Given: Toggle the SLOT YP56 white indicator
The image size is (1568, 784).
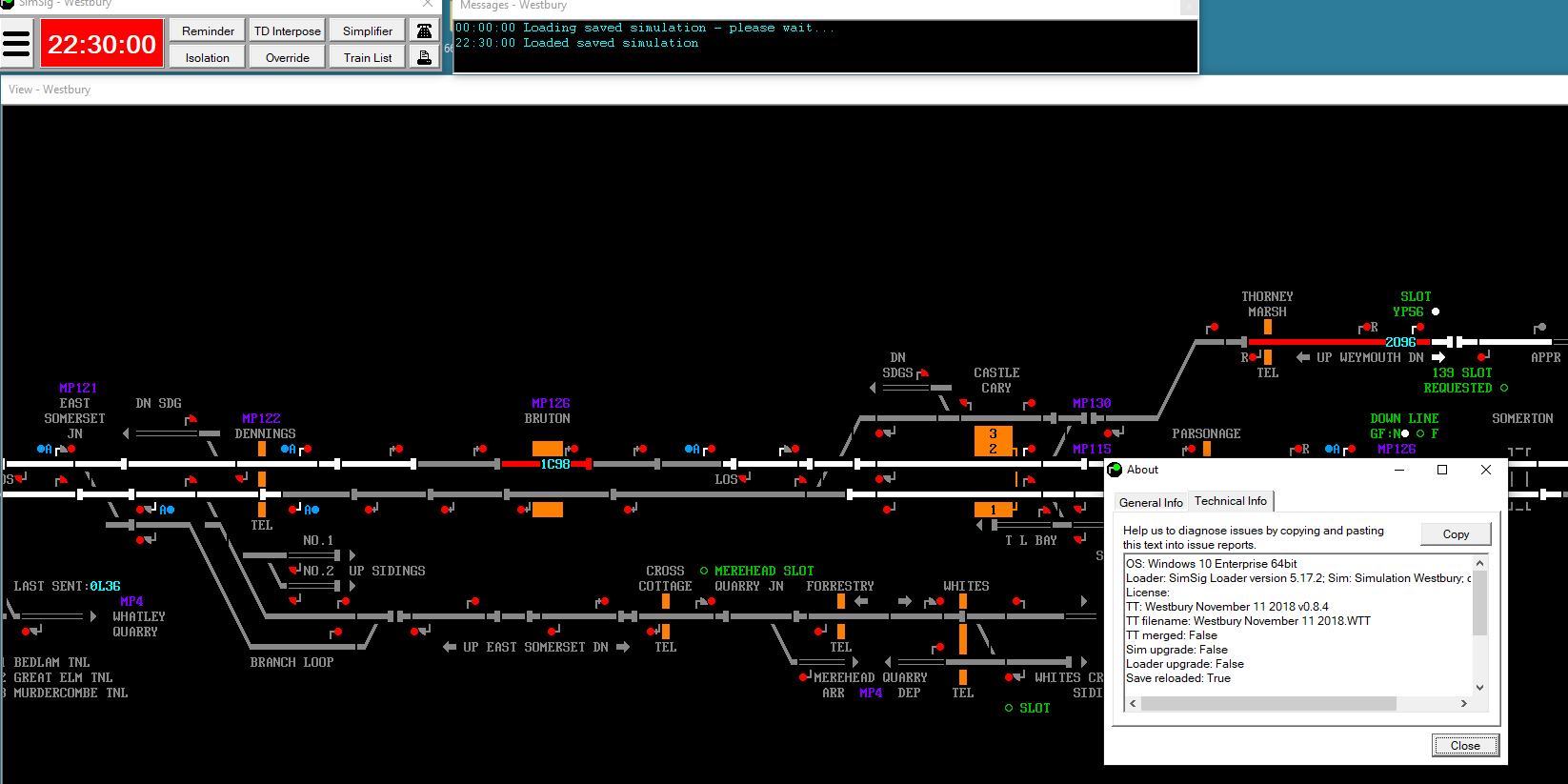Looking at the screenshot, I should [1436, 312].
